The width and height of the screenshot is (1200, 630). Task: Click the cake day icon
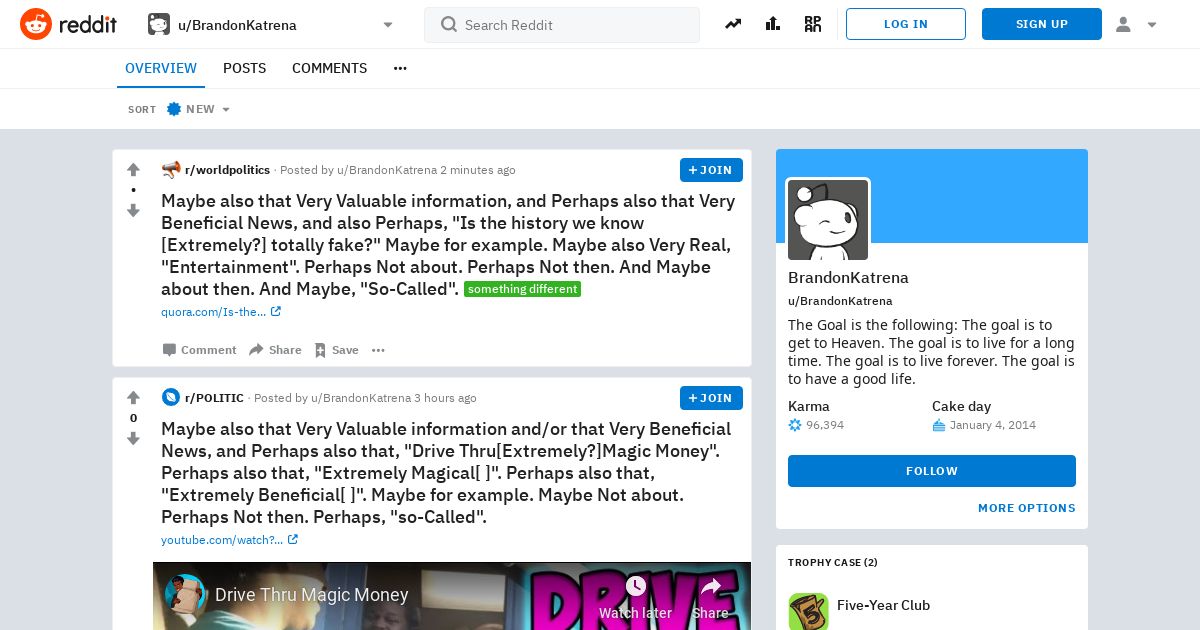pyautogui.click(x=939, y=425)
